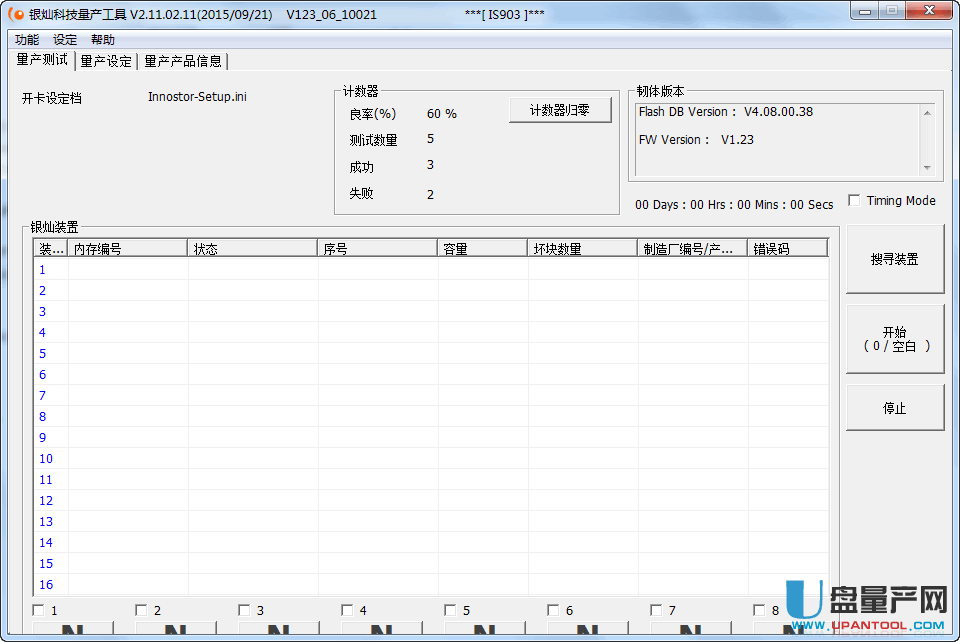Click the 搜寻装置 search devices button

point(894,259)
